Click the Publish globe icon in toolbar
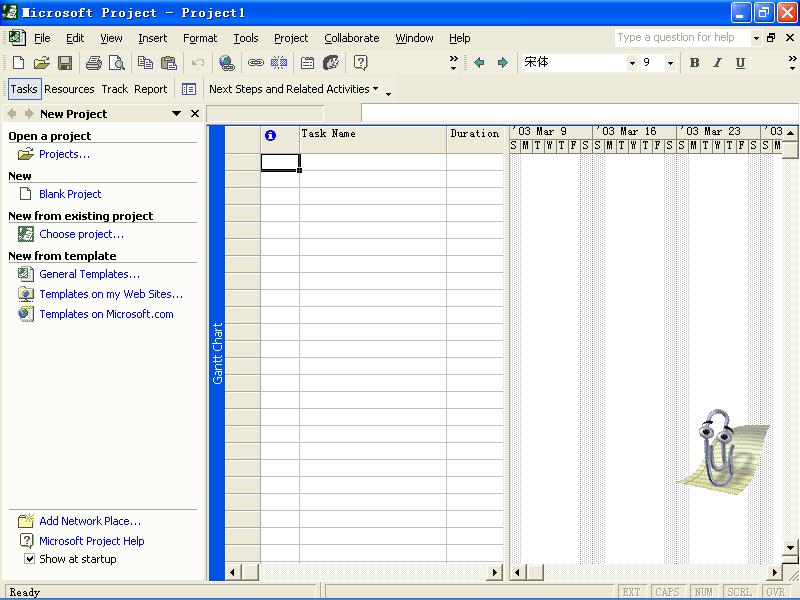The image size is (800, 600). 226,63
